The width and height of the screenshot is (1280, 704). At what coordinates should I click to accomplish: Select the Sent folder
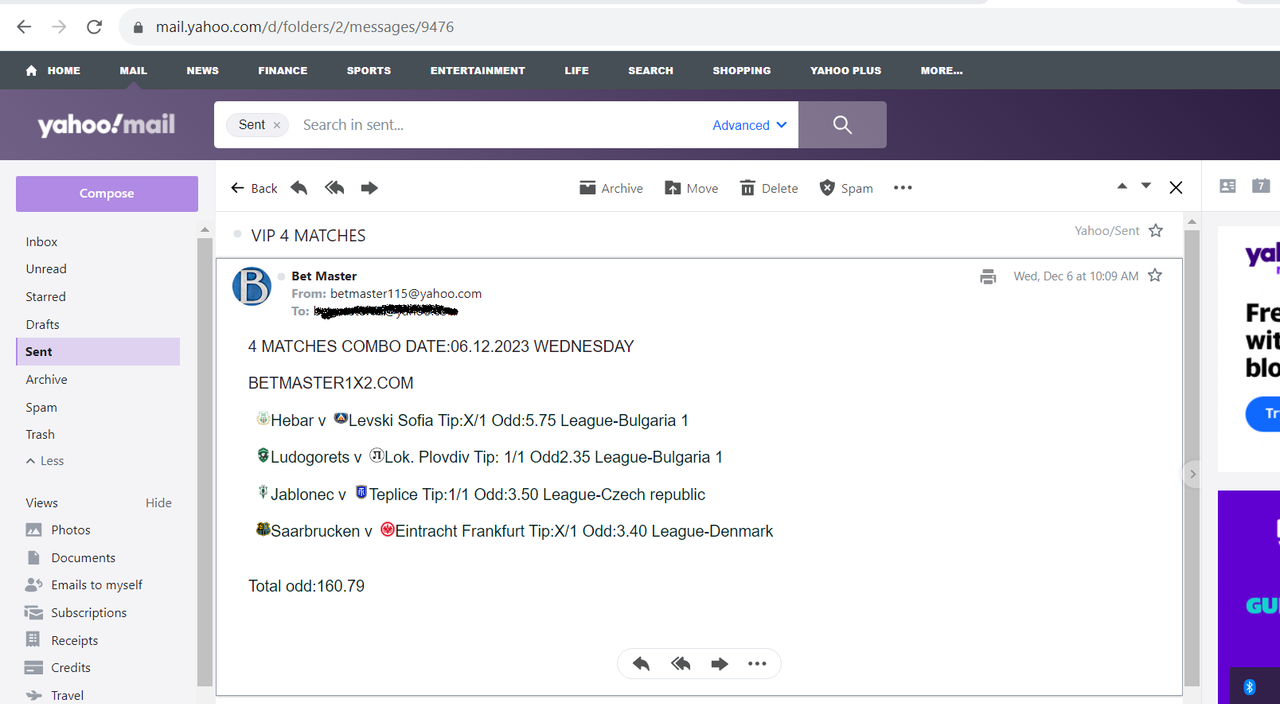98,352
